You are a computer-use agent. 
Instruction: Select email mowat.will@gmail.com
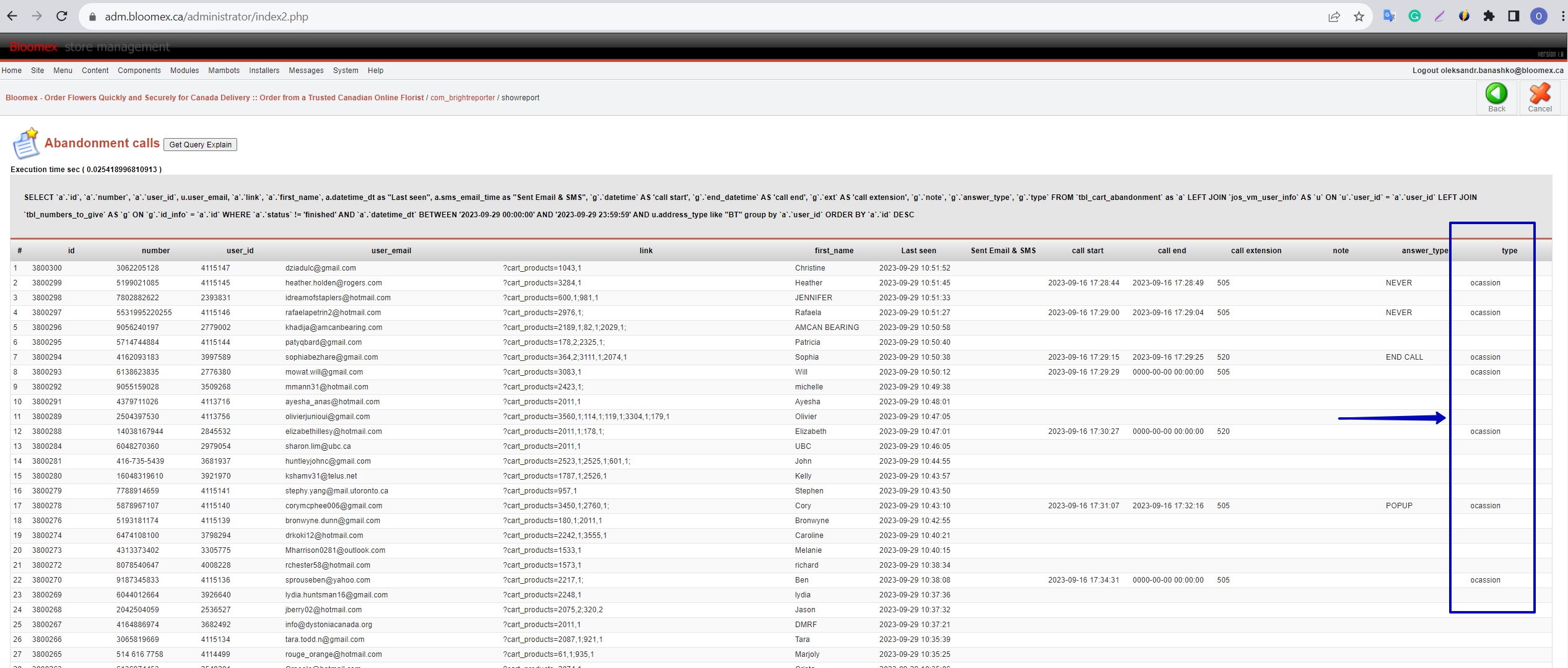pyautogui.click(x=324, y=372)
